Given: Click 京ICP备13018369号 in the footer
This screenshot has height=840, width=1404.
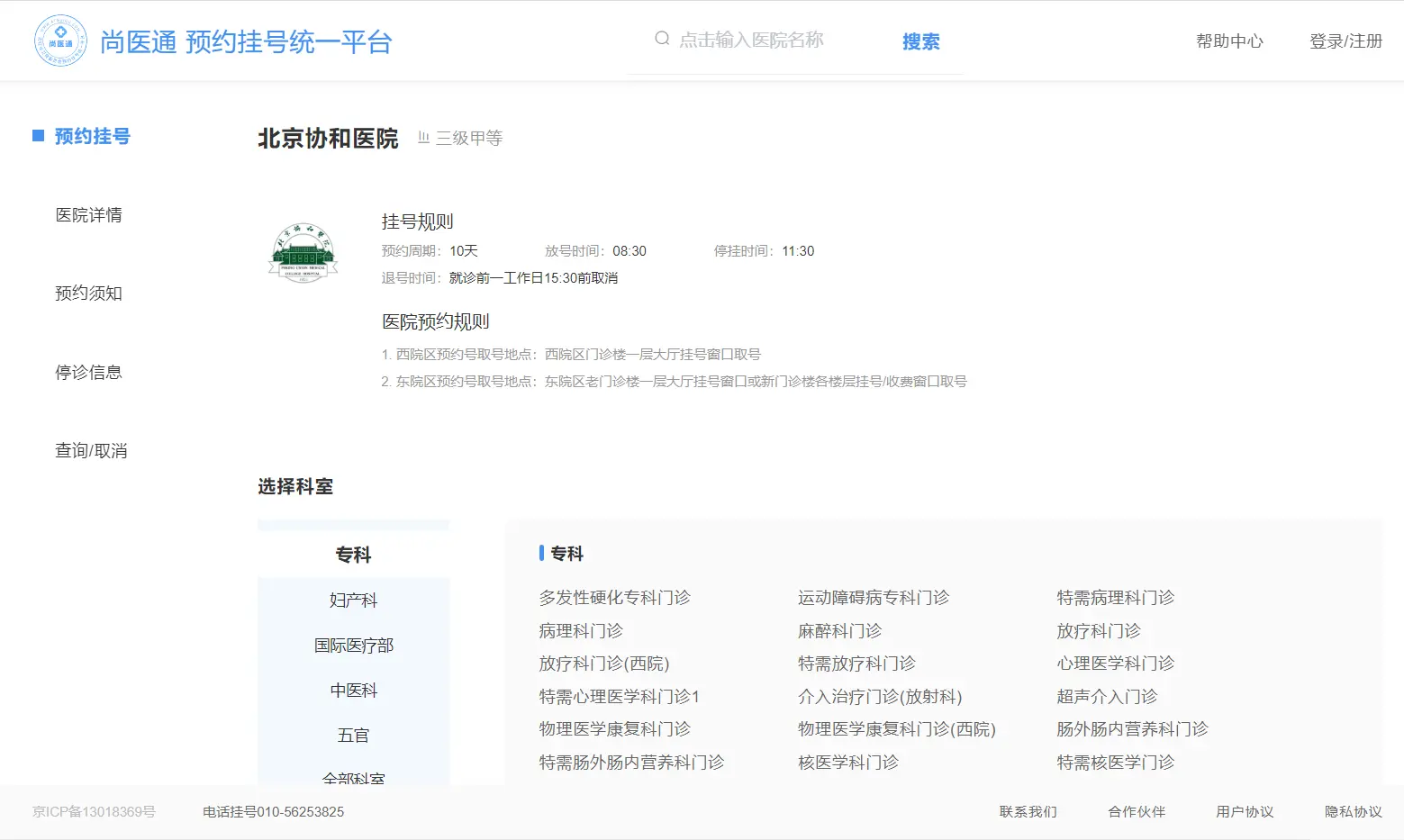Looking at the screenshot, I should 94,812.
